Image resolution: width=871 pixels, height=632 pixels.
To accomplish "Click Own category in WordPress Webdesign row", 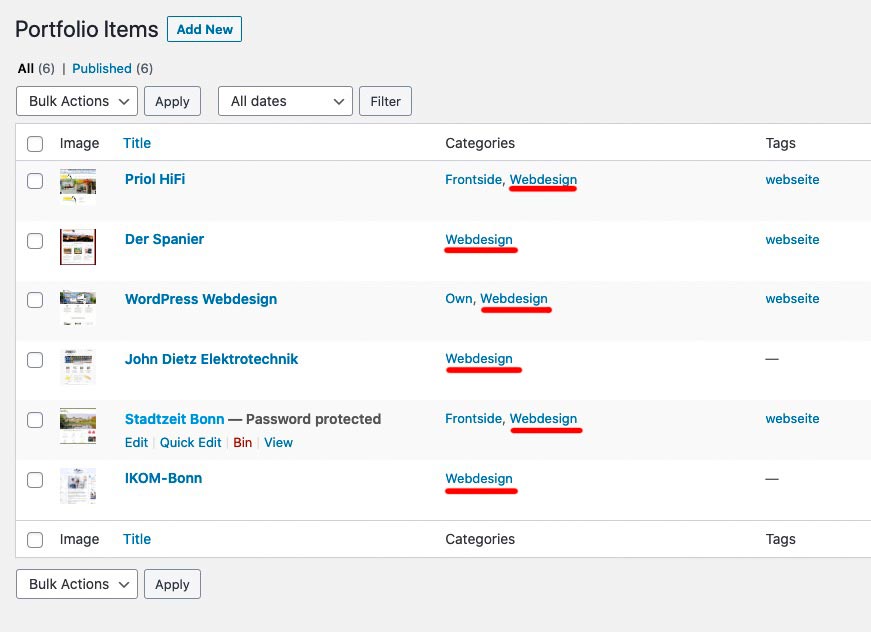I will [459, 298].
